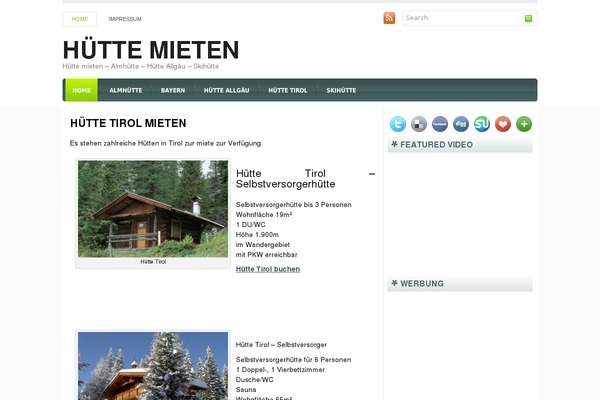Click the site tagline under the title
600x400 pixels.
click(x=141, y=66)
